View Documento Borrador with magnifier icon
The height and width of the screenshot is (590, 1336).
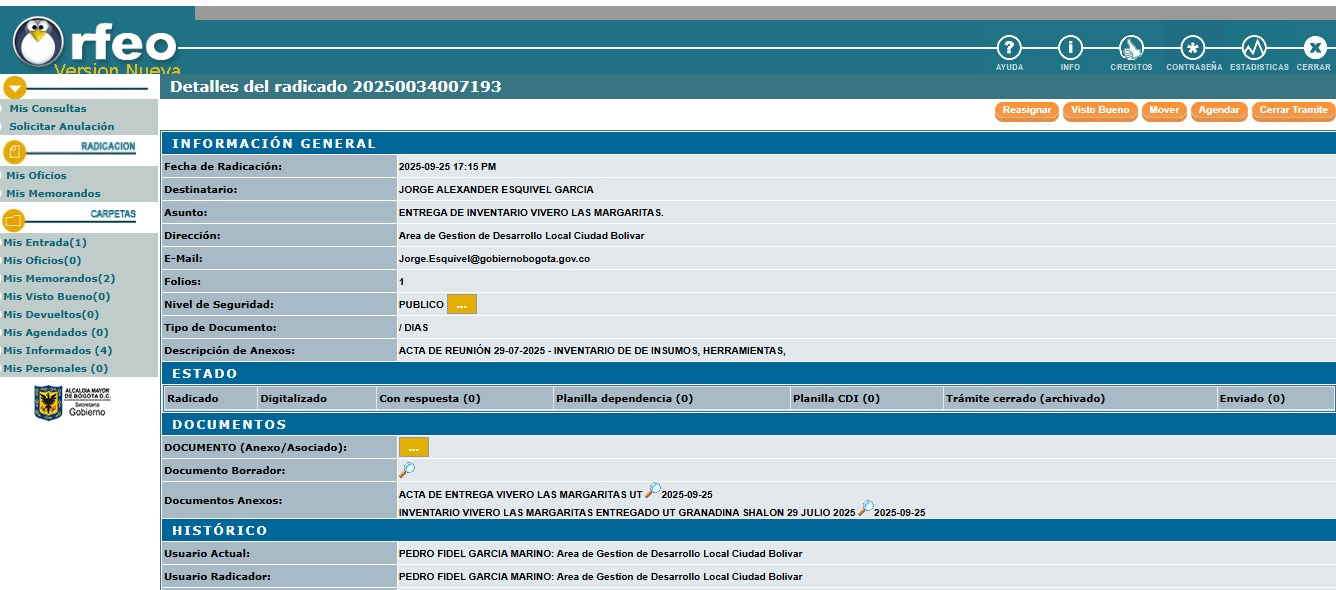click(407, 470)
